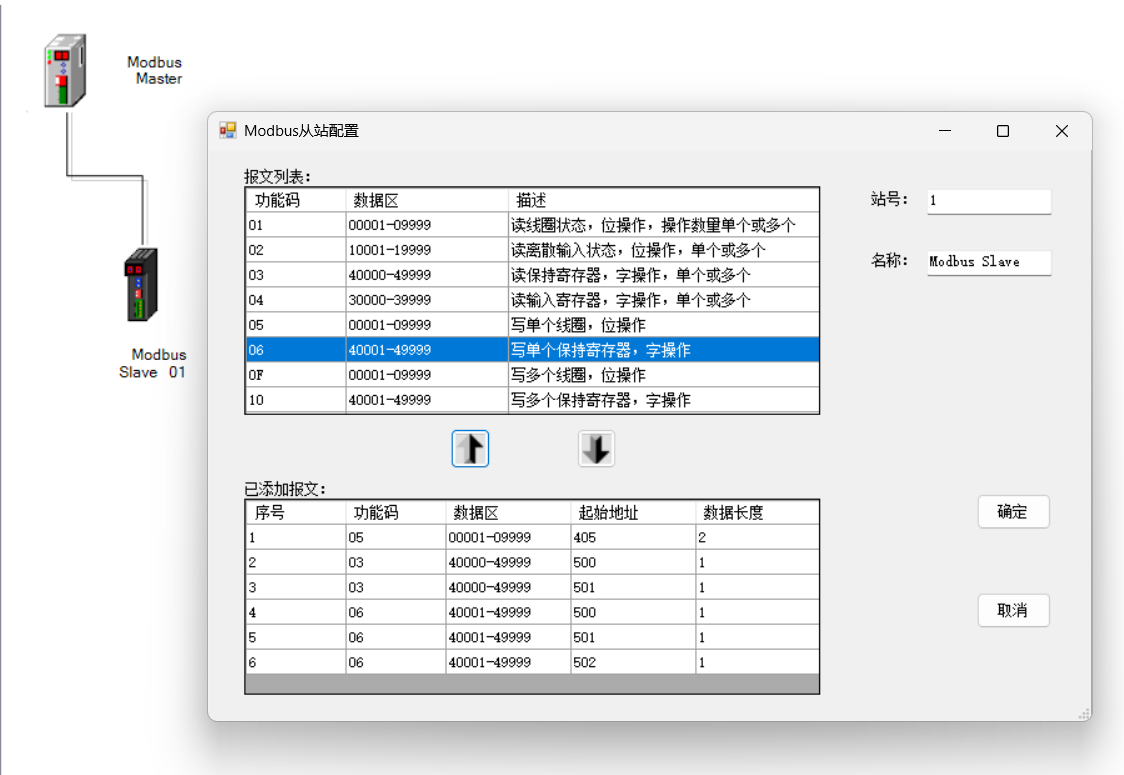The height and width of the screenshot is (775, 1124).
Task: Select the 0F write multiple coils row
Action: pos(531,375)
